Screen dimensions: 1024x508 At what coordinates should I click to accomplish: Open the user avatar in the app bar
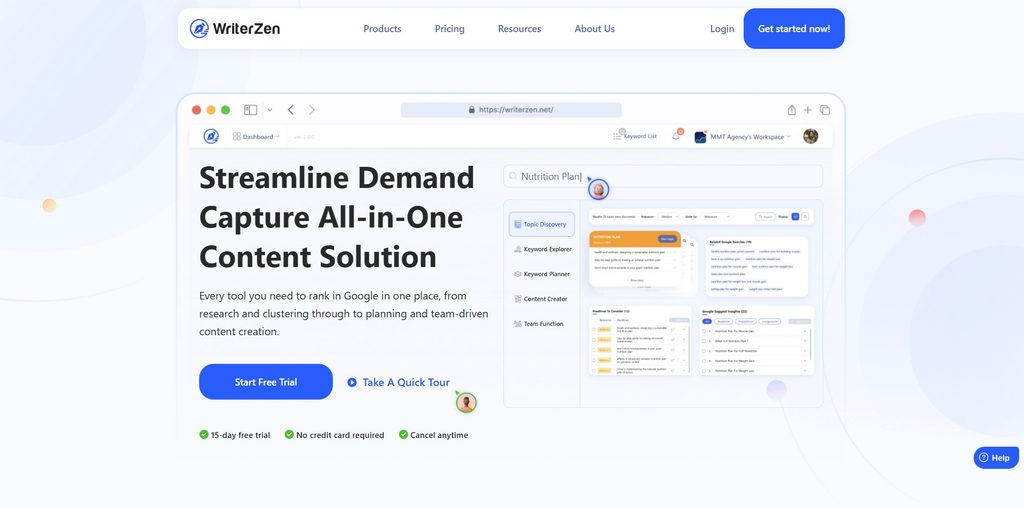point(810,136)
